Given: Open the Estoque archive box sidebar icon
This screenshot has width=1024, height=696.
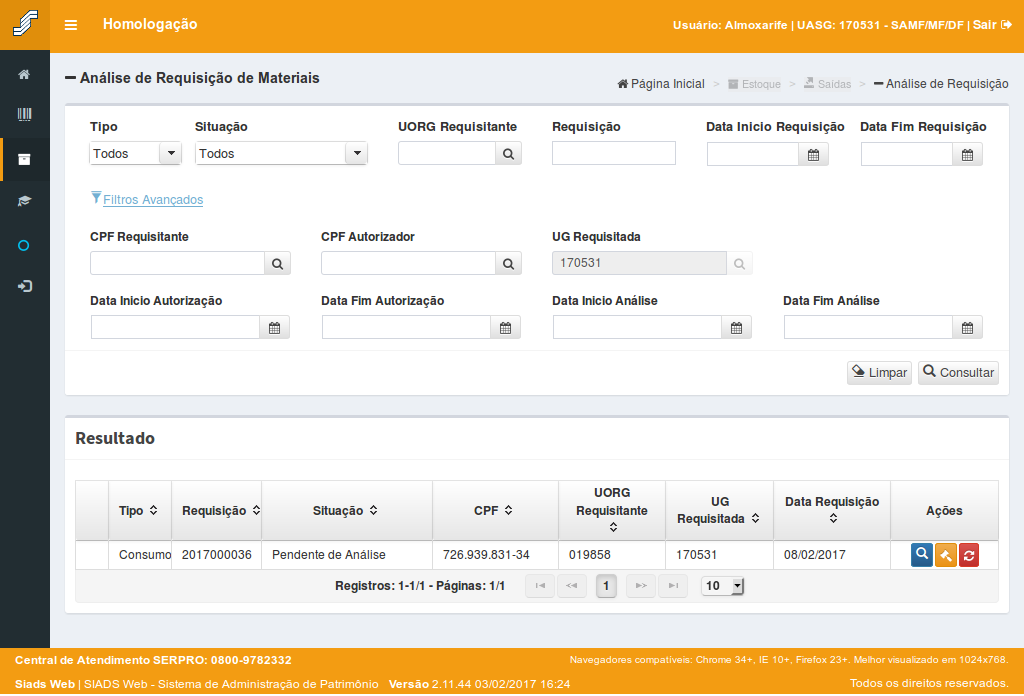Looking at the screenshot, I should [24, 159].
